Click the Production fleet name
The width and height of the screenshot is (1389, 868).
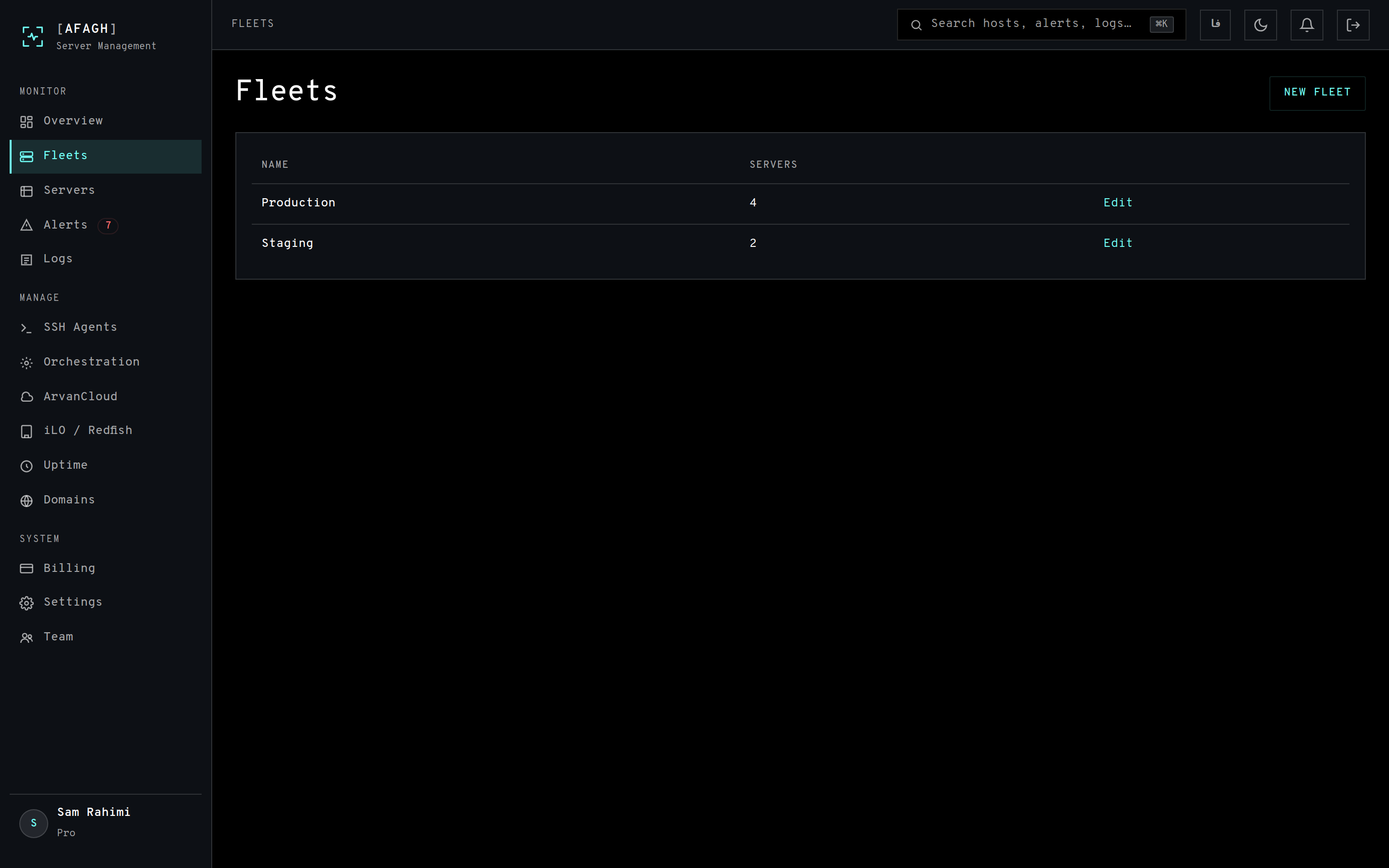point(299,203)
